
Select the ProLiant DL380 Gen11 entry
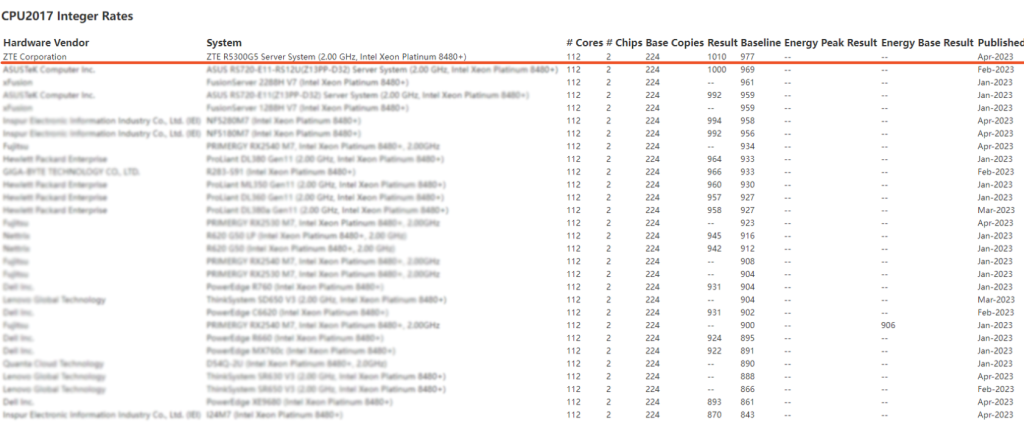click(x=325, y=159)
